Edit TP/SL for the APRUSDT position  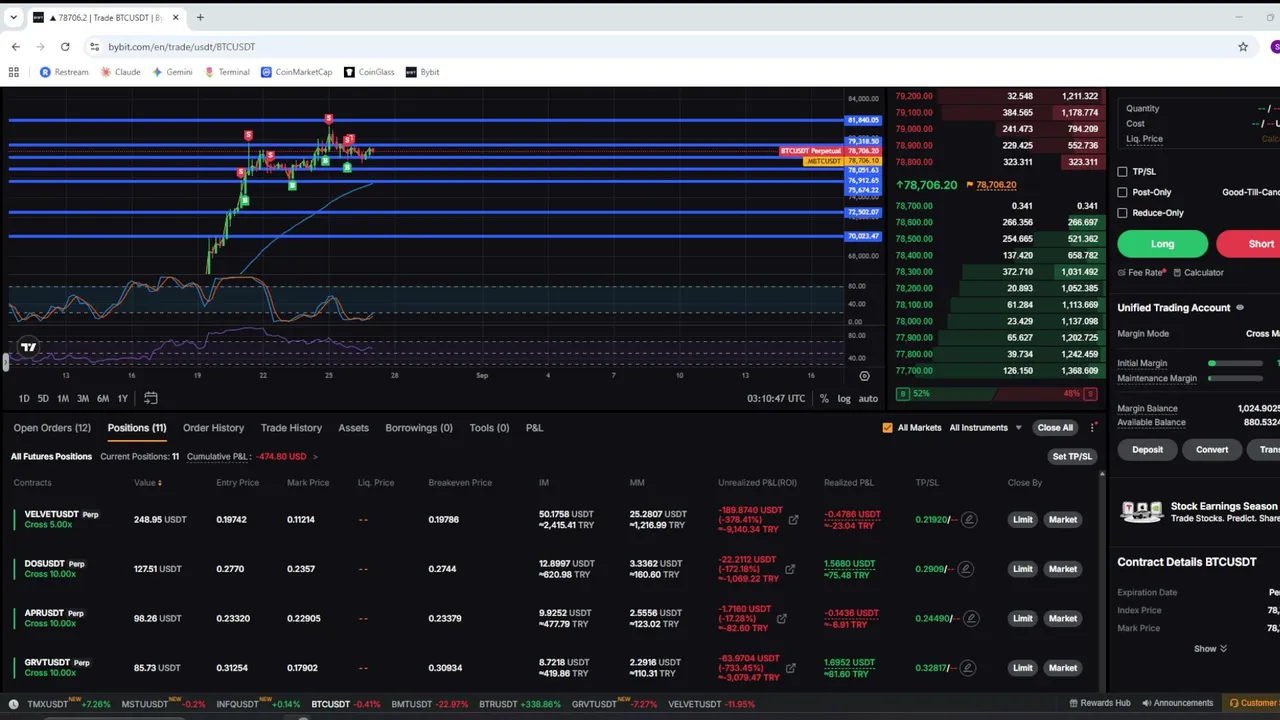(970, 618)
